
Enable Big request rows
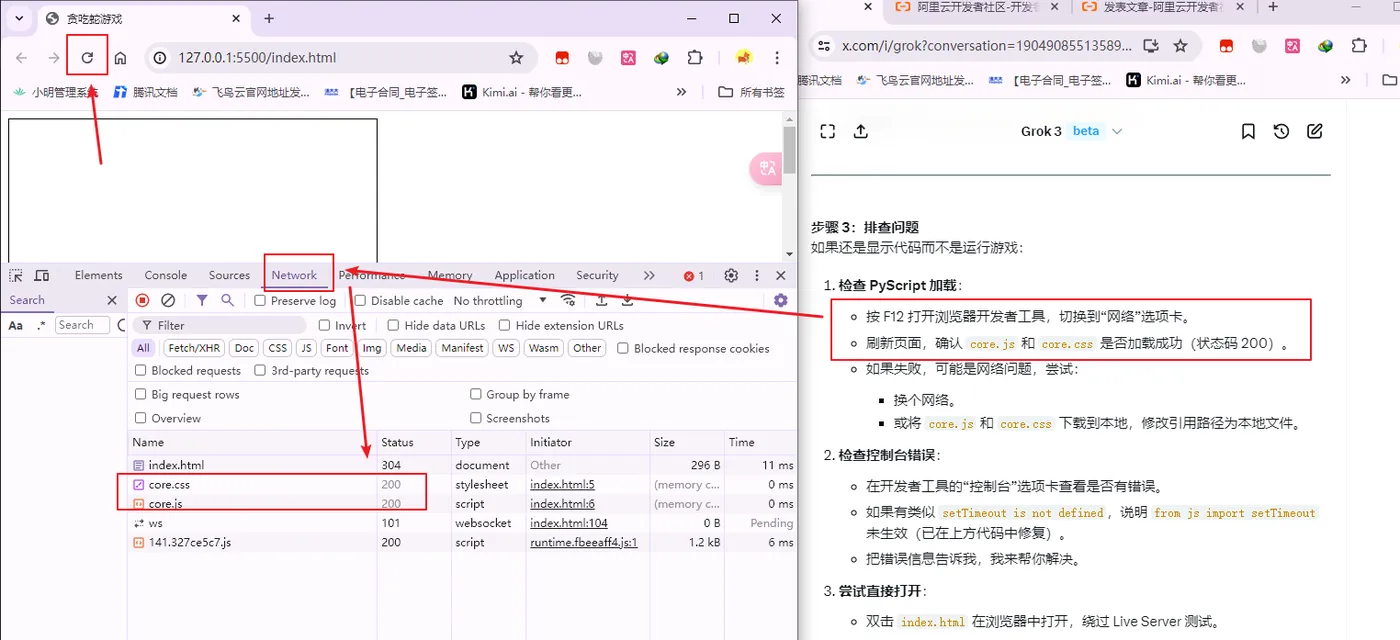[140, 394]
